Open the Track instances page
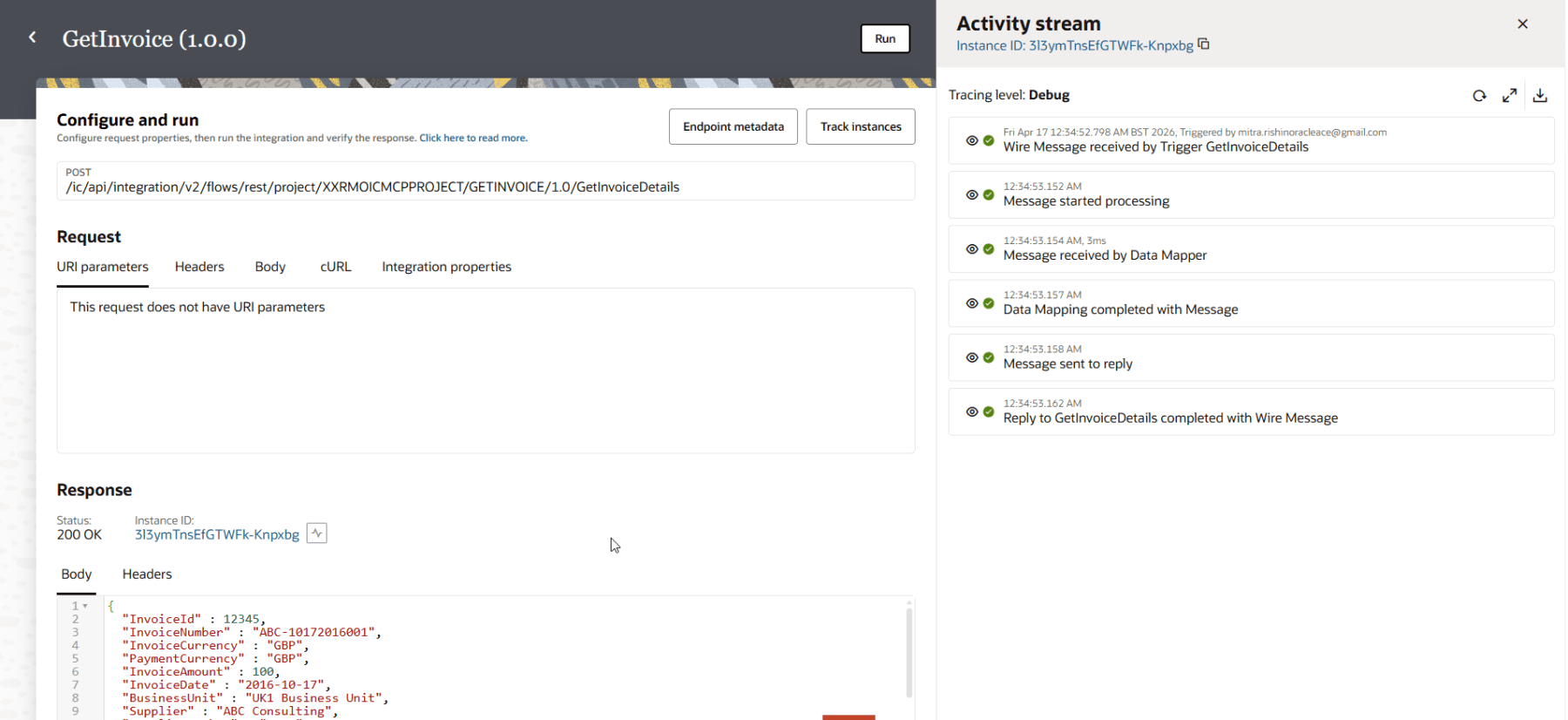Image resolution: width=1568 pixels, height=720 pixels. [x=860, y=126]
